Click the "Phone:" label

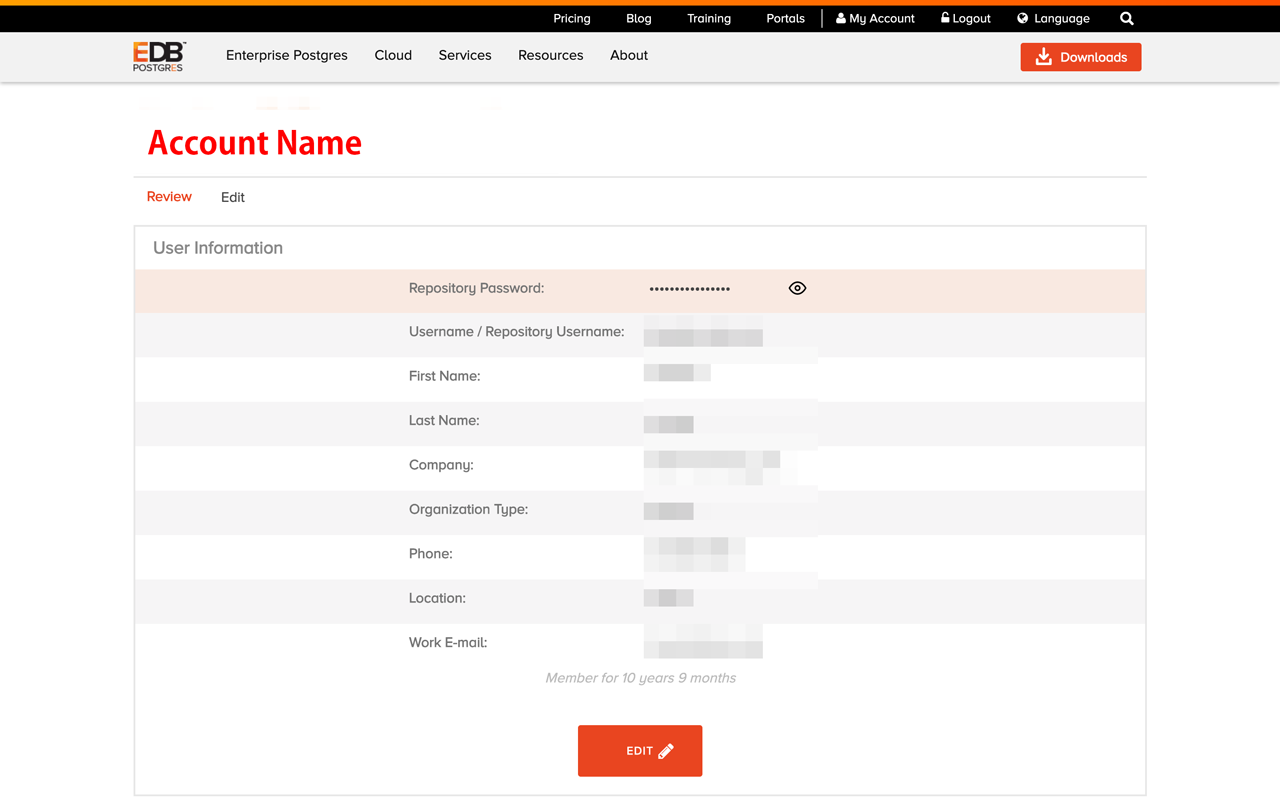pos(431,554)
